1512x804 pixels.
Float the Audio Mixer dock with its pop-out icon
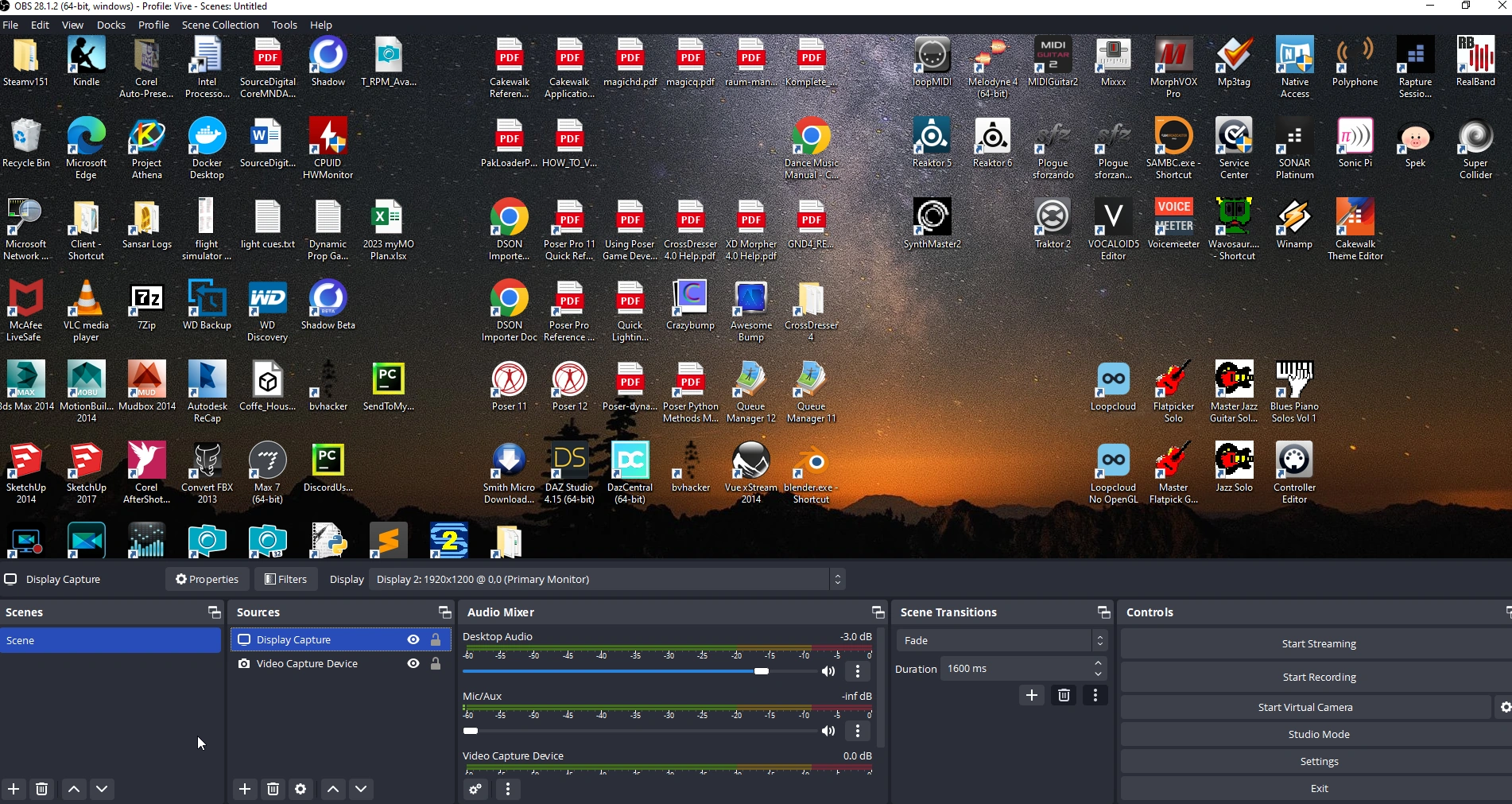(878, 612)
